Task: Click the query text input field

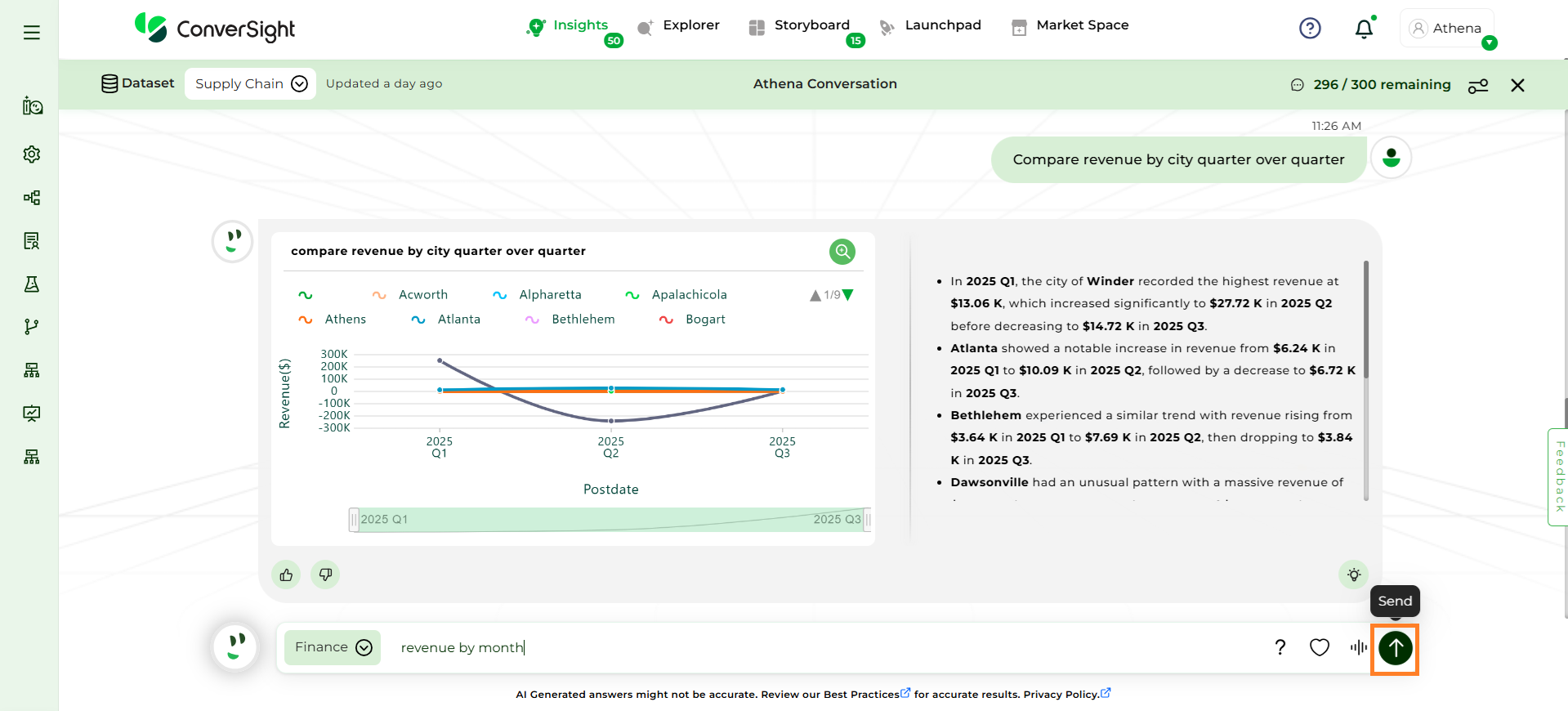Action: [817, 647]
